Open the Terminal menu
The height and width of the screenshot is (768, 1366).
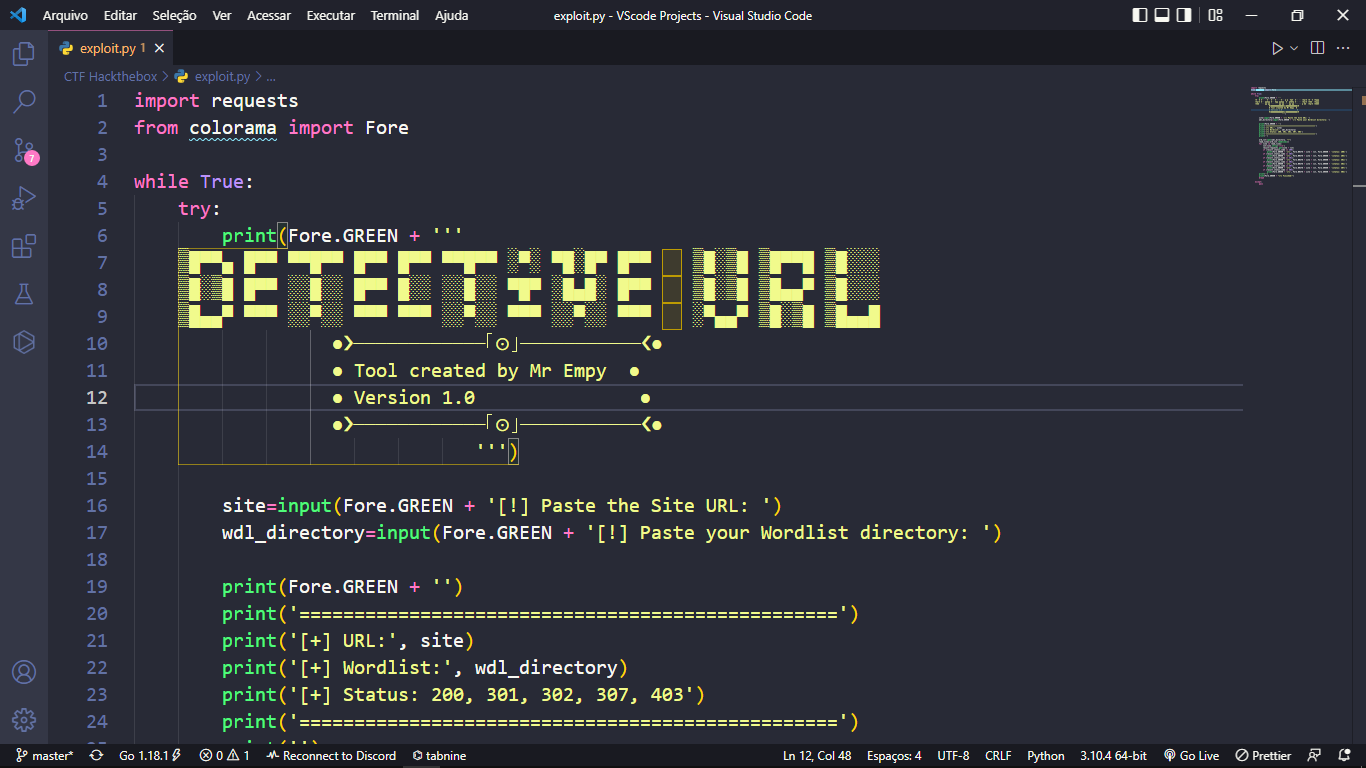(x=395, y=15)
